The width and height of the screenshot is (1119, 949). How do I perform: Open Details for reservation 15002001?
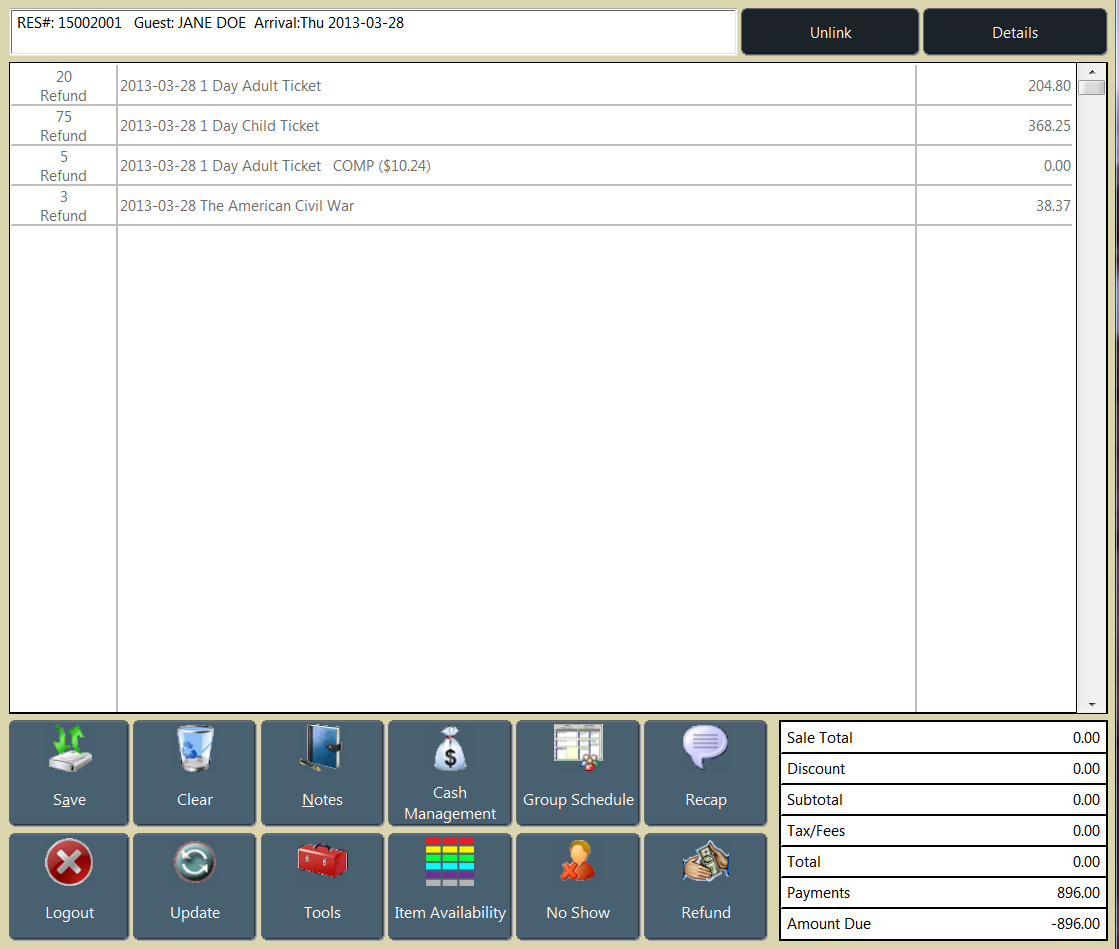pos(1014,31)
